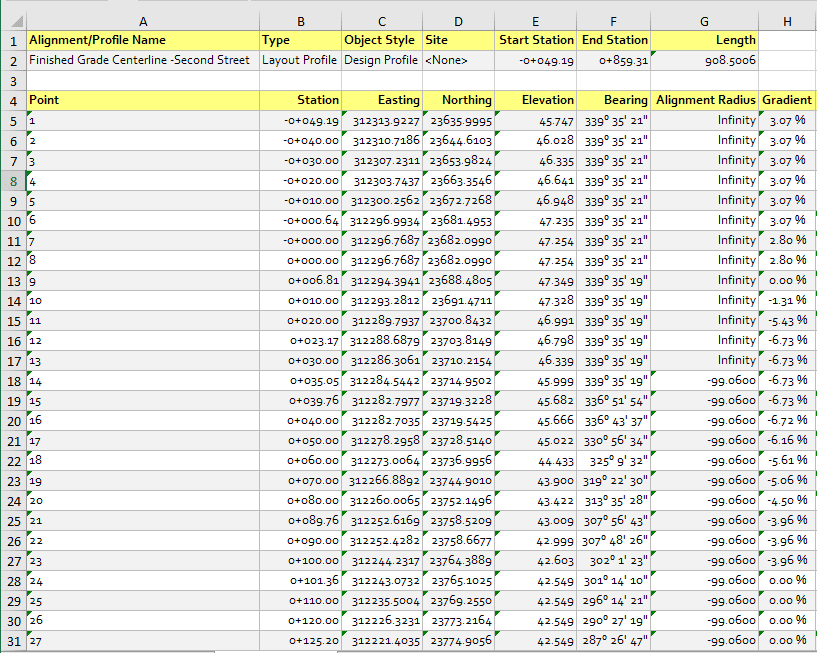
Task: Click the 'Easting' header cell
Action: 382,101
